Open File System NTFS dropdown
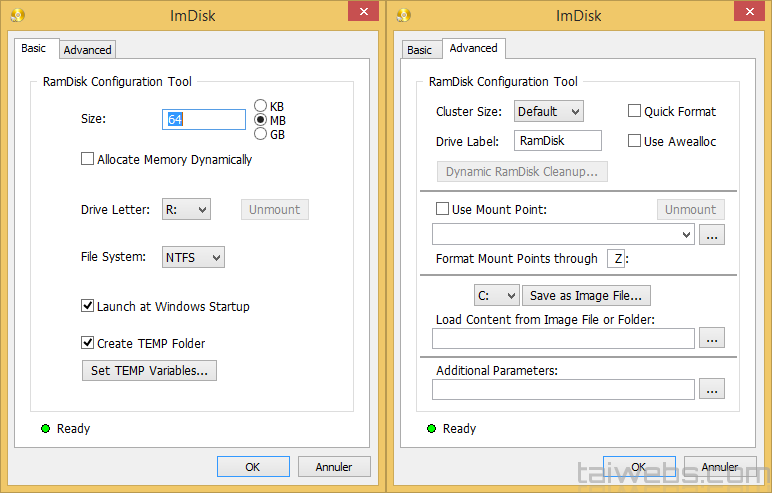 (193, 257)
